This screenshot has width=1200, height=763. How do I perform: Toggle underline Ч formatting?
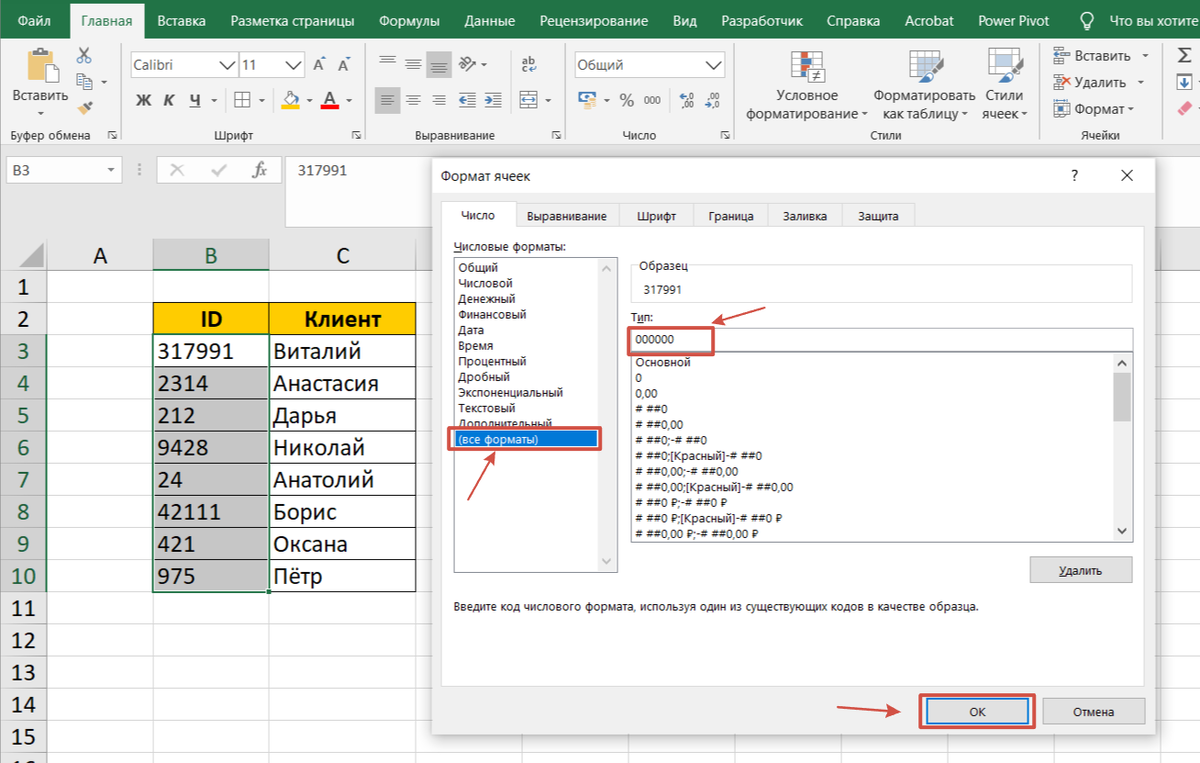coord(195,100)
